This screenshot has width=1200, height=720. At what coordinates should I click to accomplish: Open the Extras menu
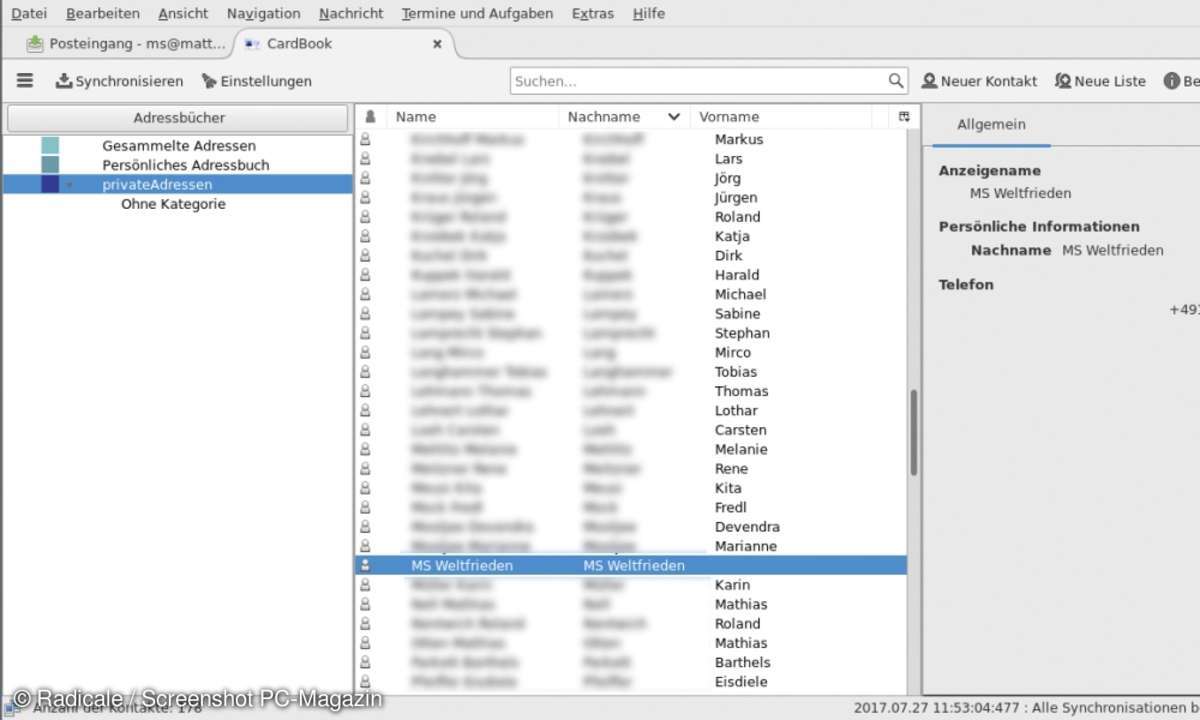point(593,13)
